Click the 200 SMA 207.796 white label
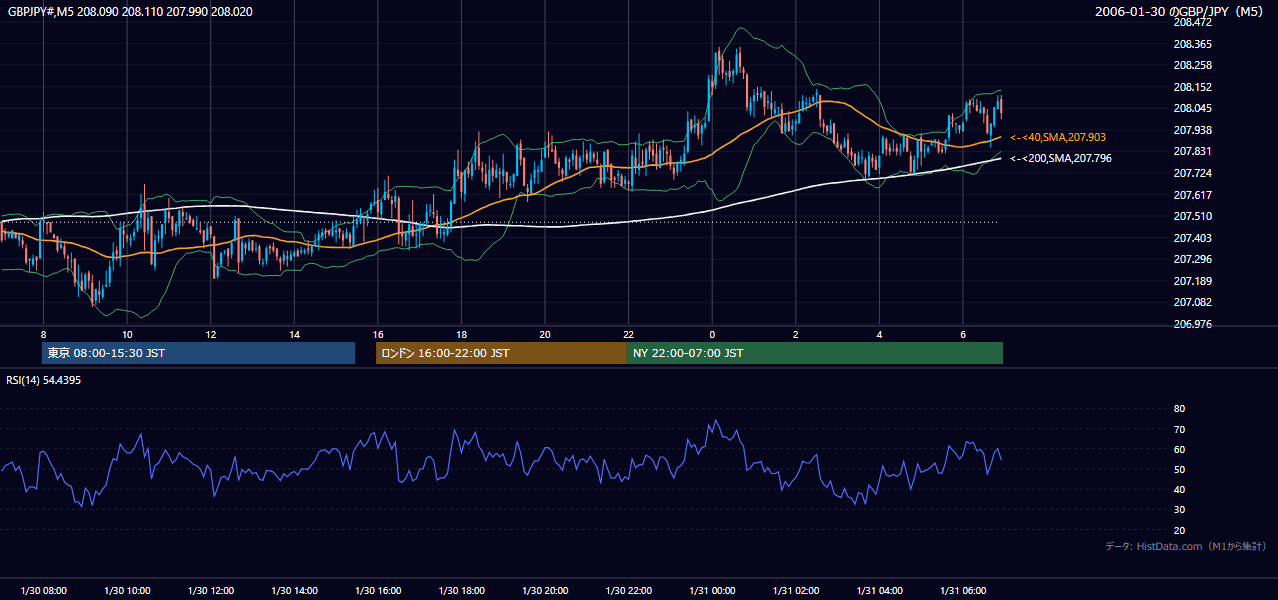The width and height of the screenshot is (1278, 600). pos(1061,158)
